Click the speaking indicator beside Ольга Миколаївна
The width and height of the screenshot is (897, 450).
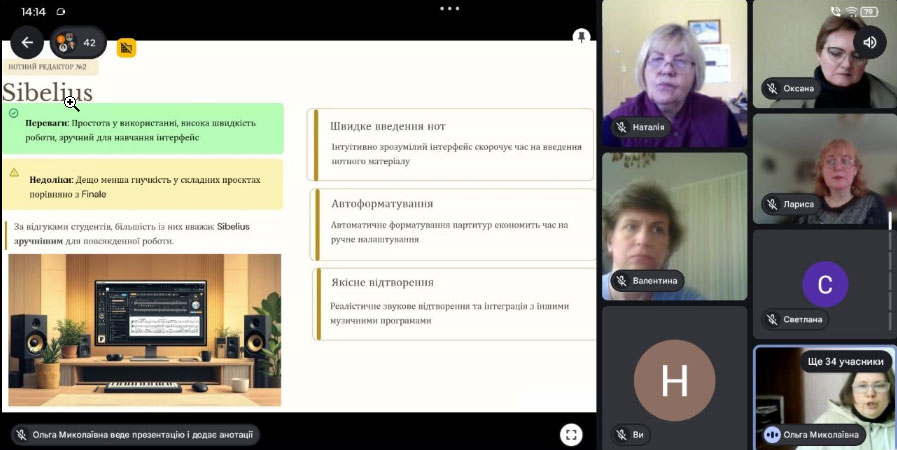[772, 435]
